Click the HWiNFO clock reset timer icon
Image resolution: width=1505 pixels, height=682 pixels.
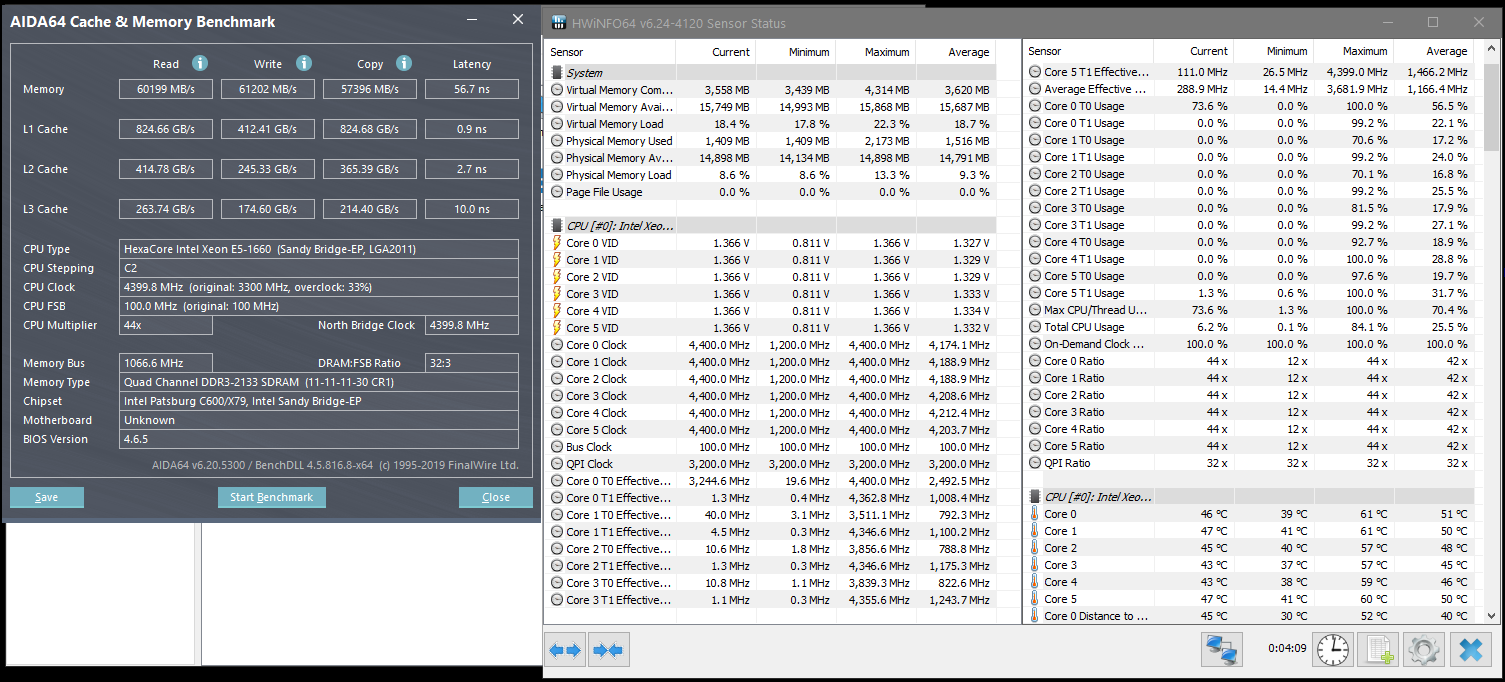point(1332,650)
